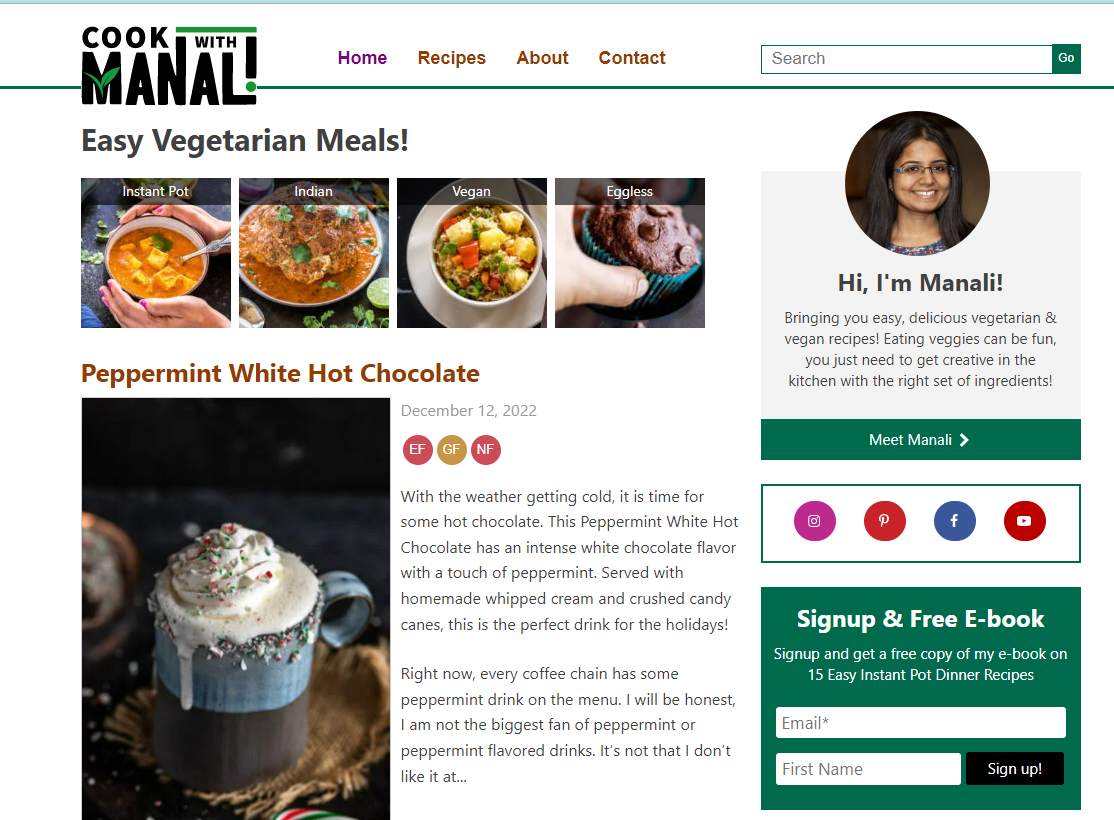The height and width of the screenshot is (820, 1114).
Task: Open the Instant Pot category thumbnail
Action: 156,253
